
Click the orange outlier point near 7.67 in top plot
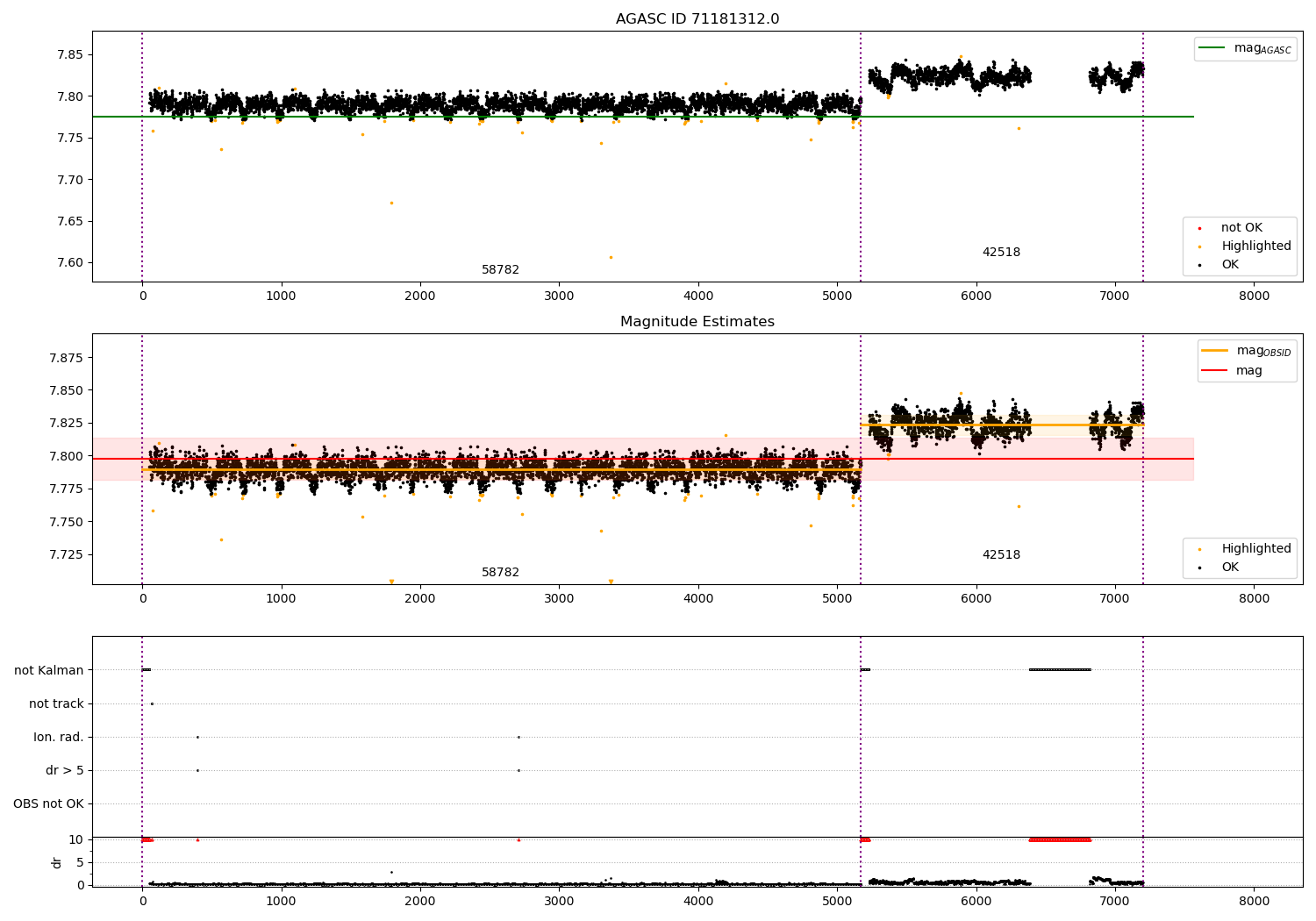pyautogui.click(x=391, y=203)
